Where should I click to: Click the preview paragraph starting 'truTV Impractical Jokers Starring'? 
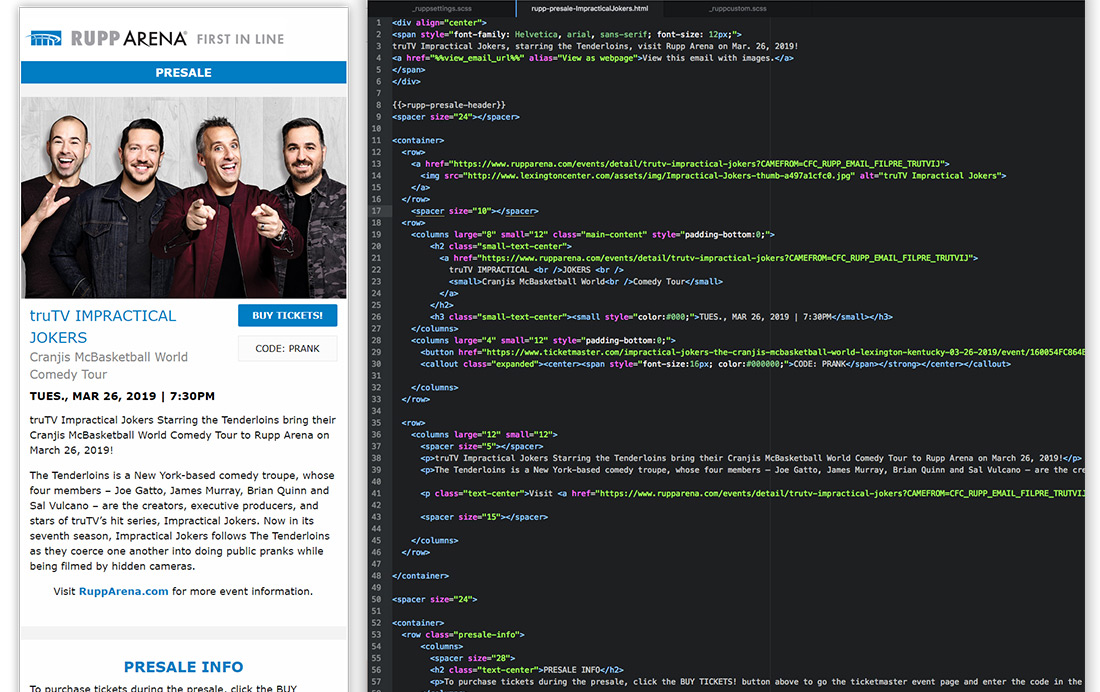coord(182,435)
